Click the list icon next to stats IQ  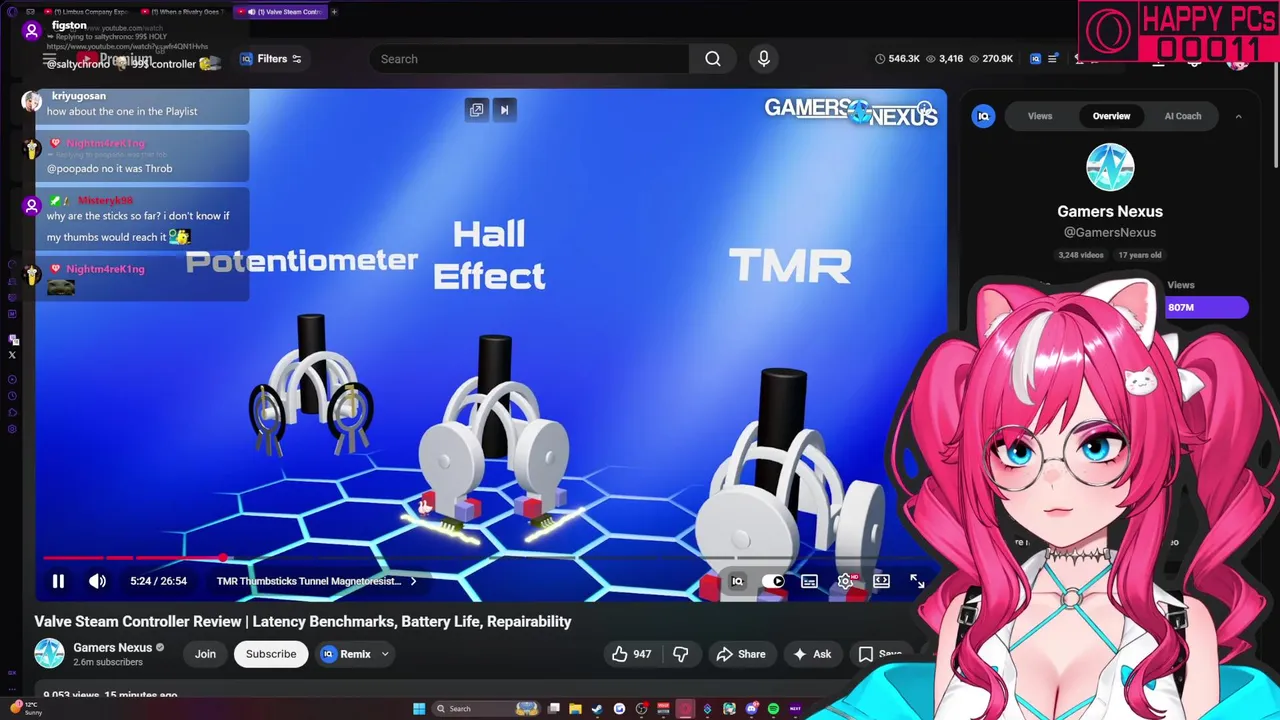pos(1052,59)
